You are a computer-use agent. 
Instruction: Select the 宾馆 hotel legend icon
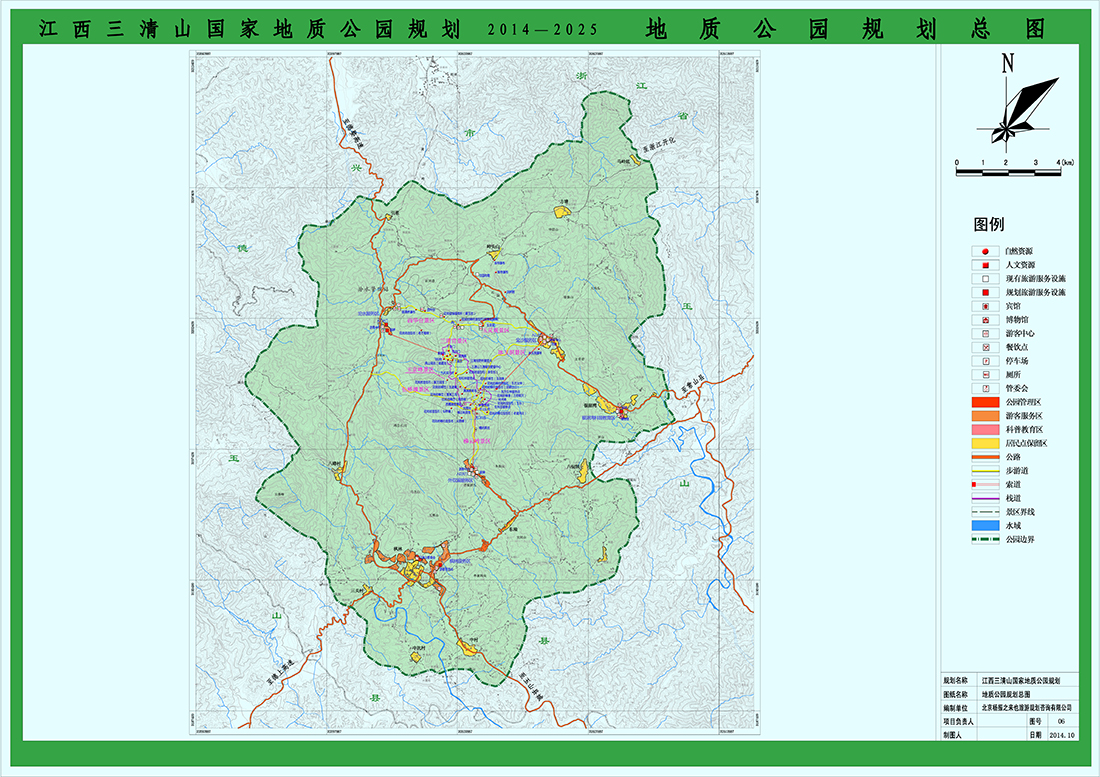pyautogui.click(x=985, y=306)
